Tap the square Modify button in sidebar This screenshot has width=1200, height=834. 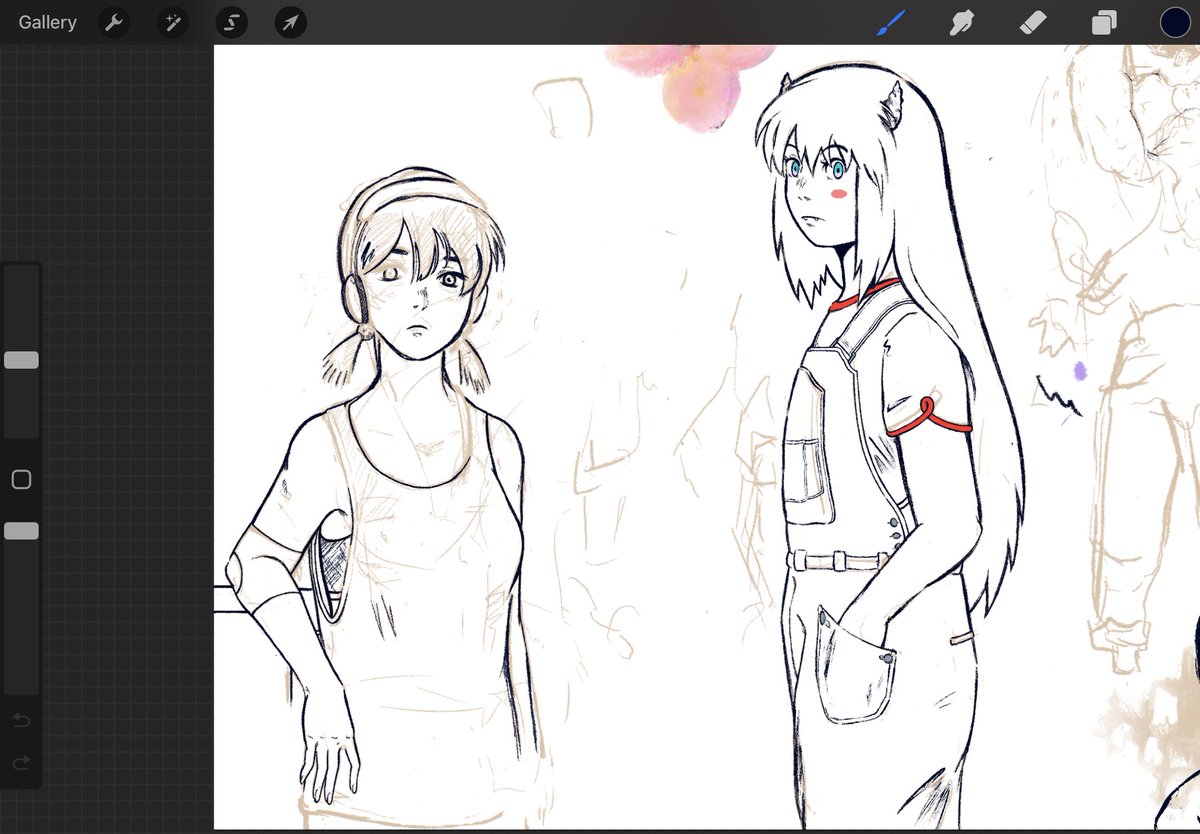[x=21, y=480]
